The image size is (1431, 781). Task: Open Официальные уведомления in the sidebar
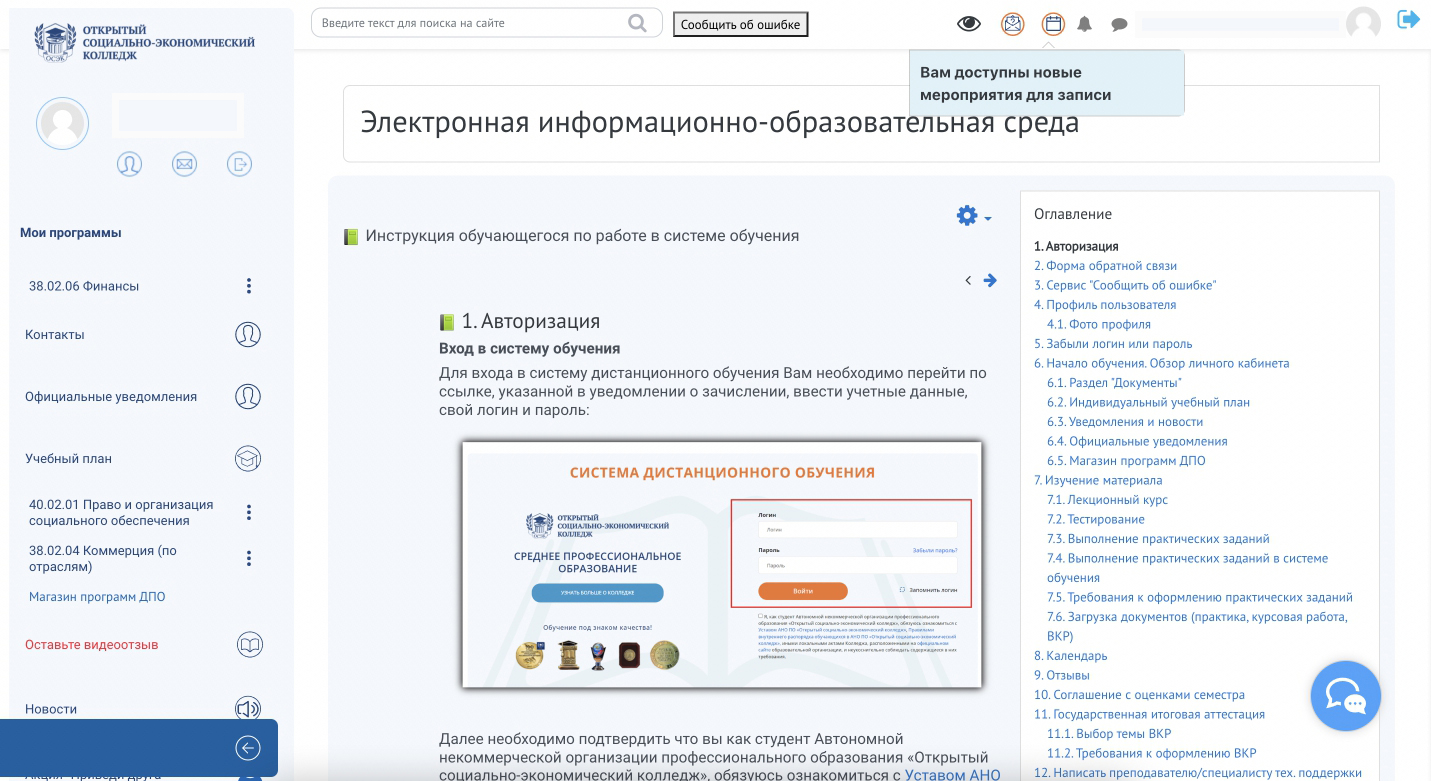click(111, 396)
